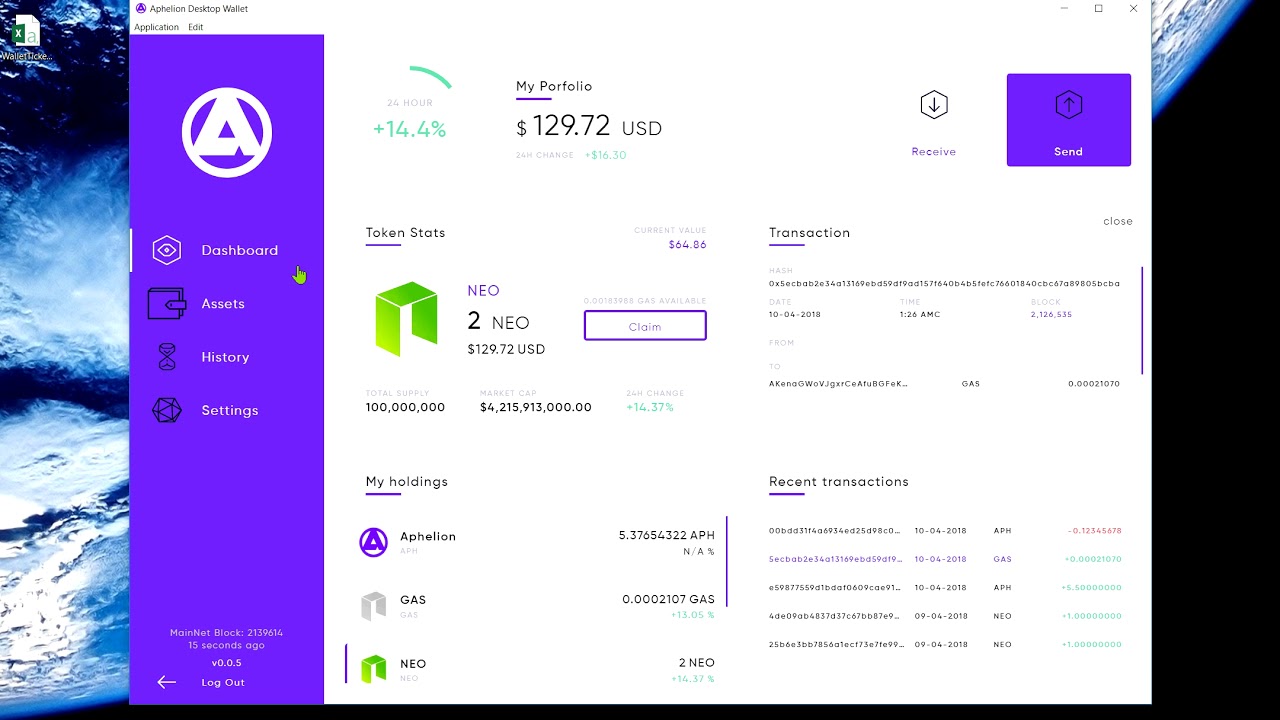Click the Aphelion logo in sidebar

[x=227, y=132]
